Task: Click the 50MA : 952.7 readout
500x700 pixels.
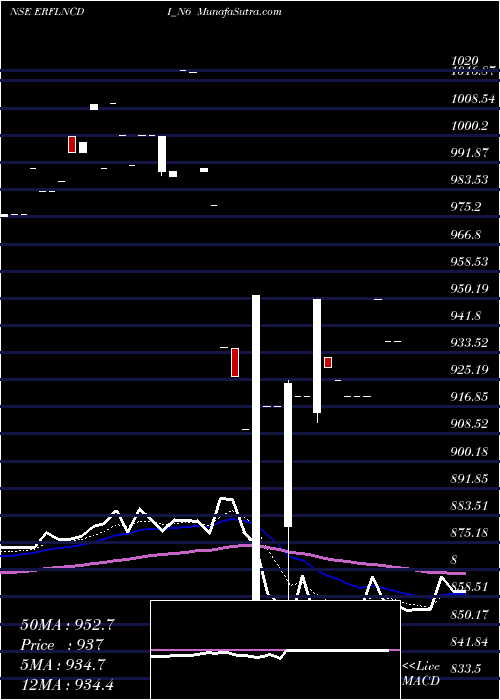Action: [68, 624]
